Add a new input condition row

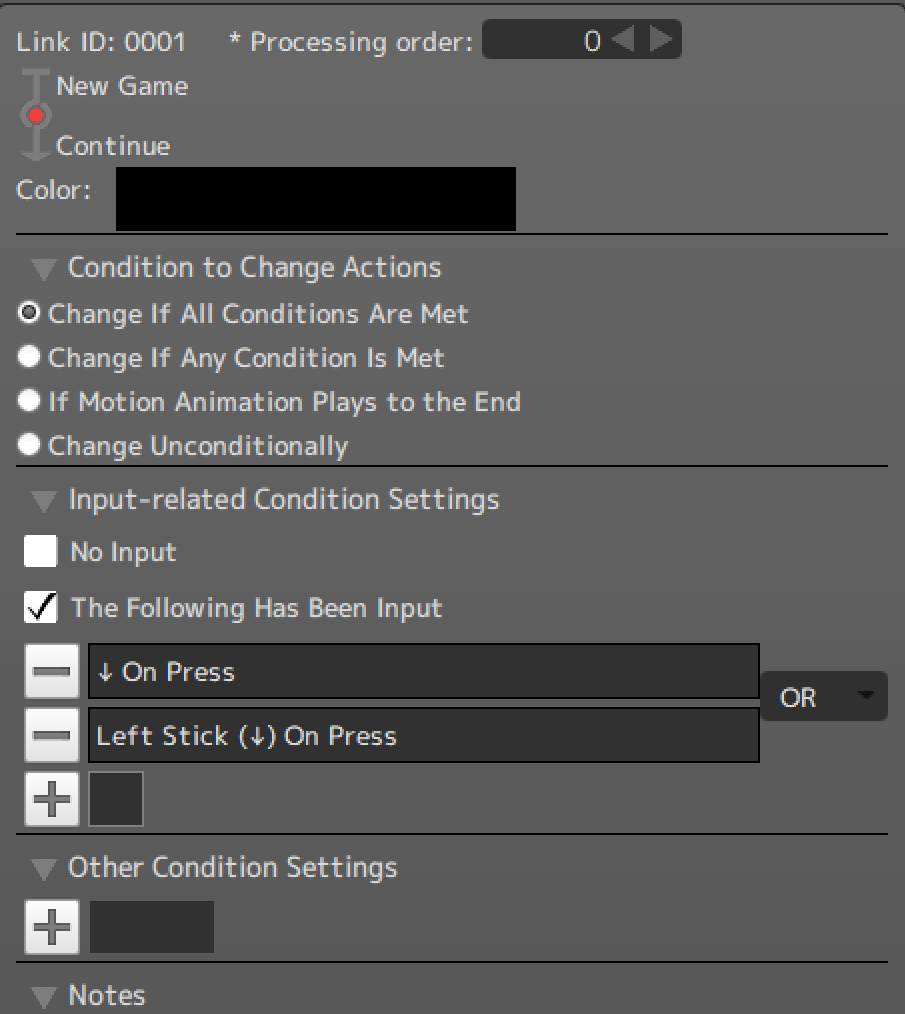point(51,799)
